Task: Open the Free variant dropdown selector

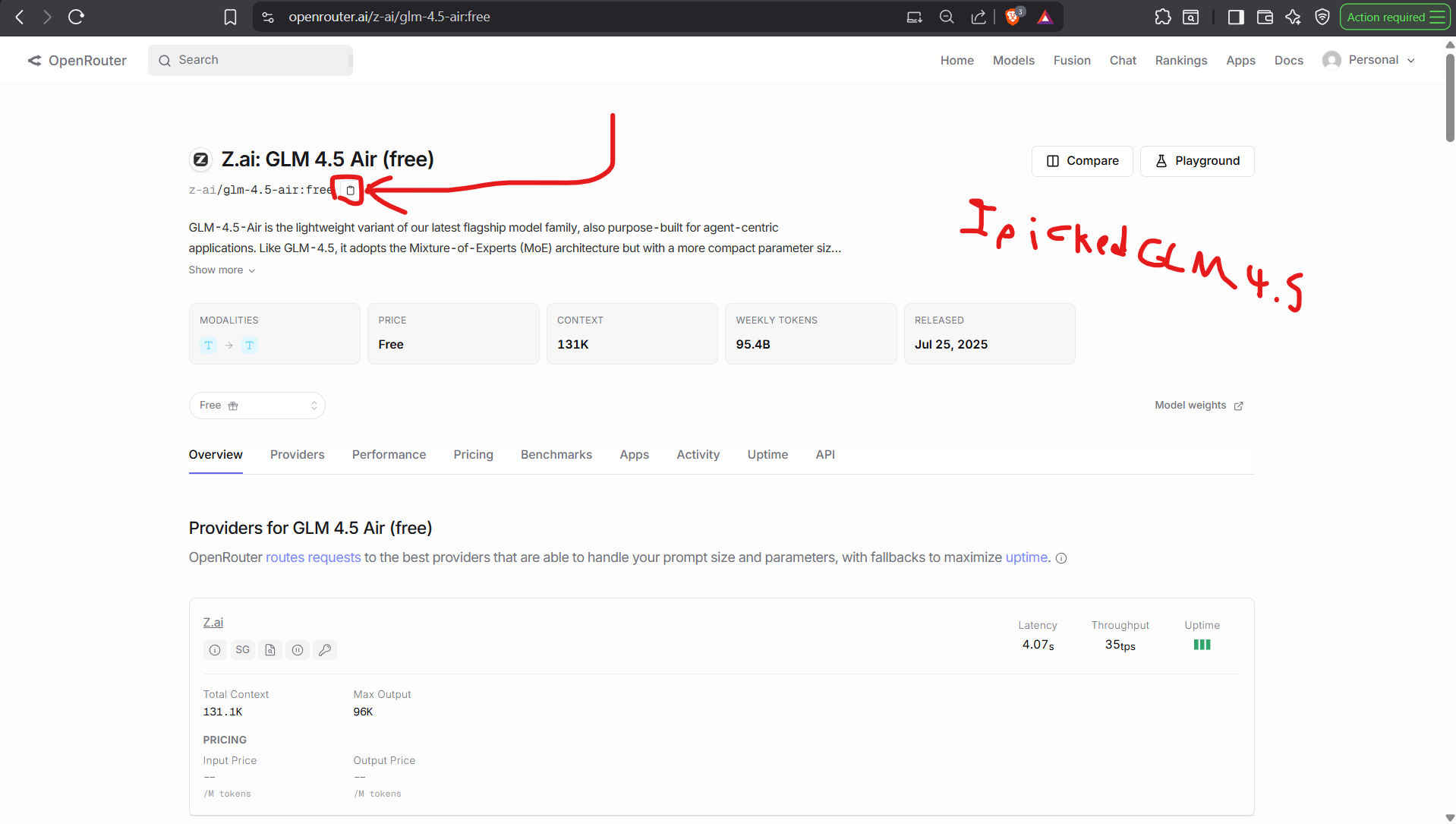Action: coord(257,406)
